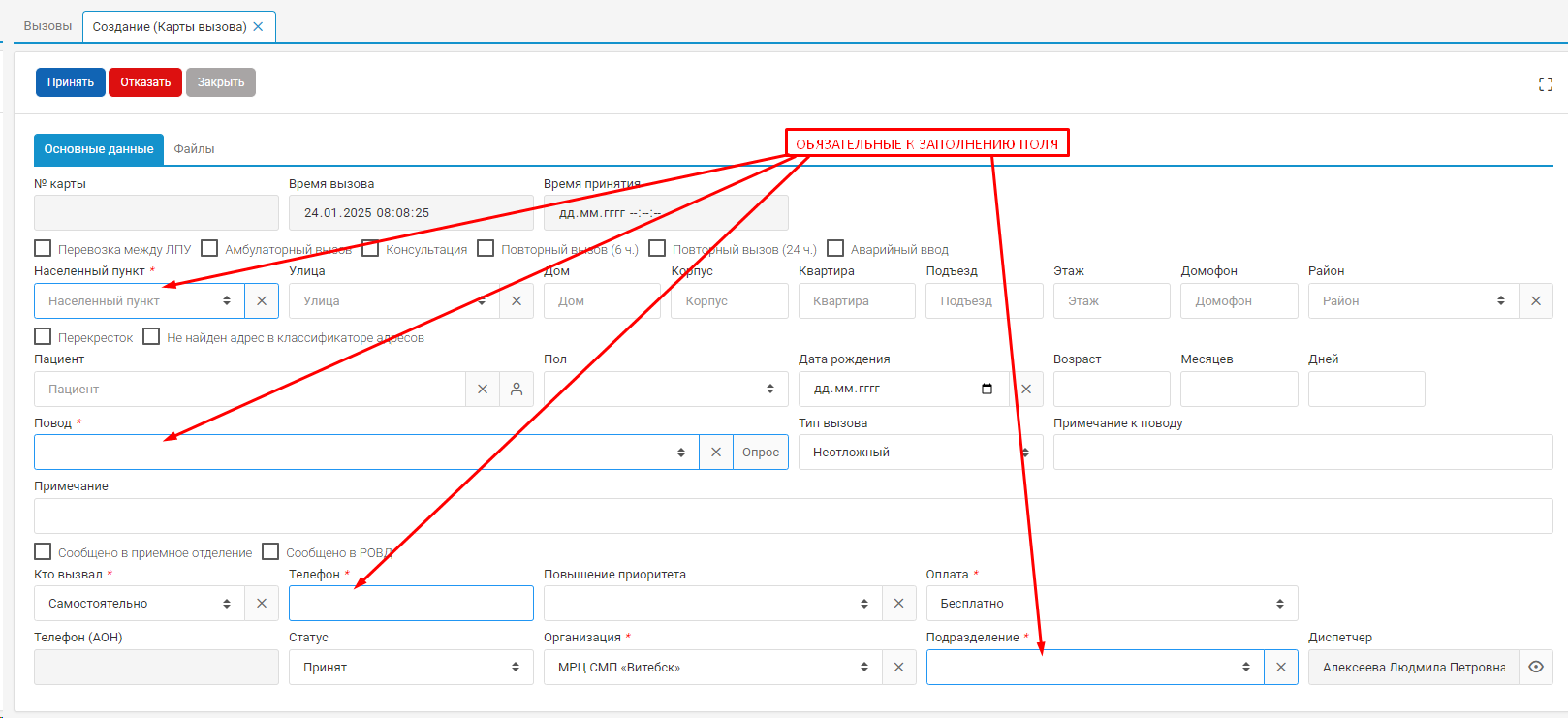Expand the Район dropdown
The image size is (1568, 718).
(1414, 301)
